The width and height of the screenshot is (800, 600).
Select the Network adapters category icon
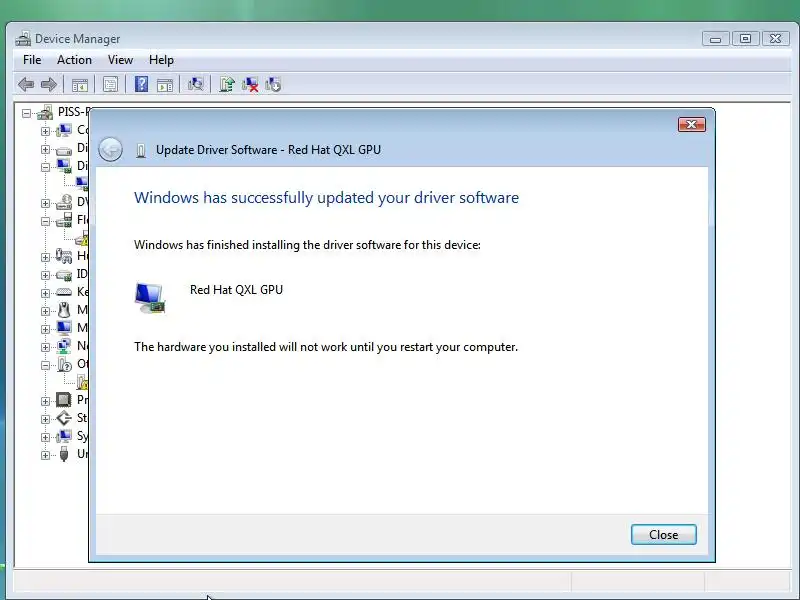pos(64,346)
